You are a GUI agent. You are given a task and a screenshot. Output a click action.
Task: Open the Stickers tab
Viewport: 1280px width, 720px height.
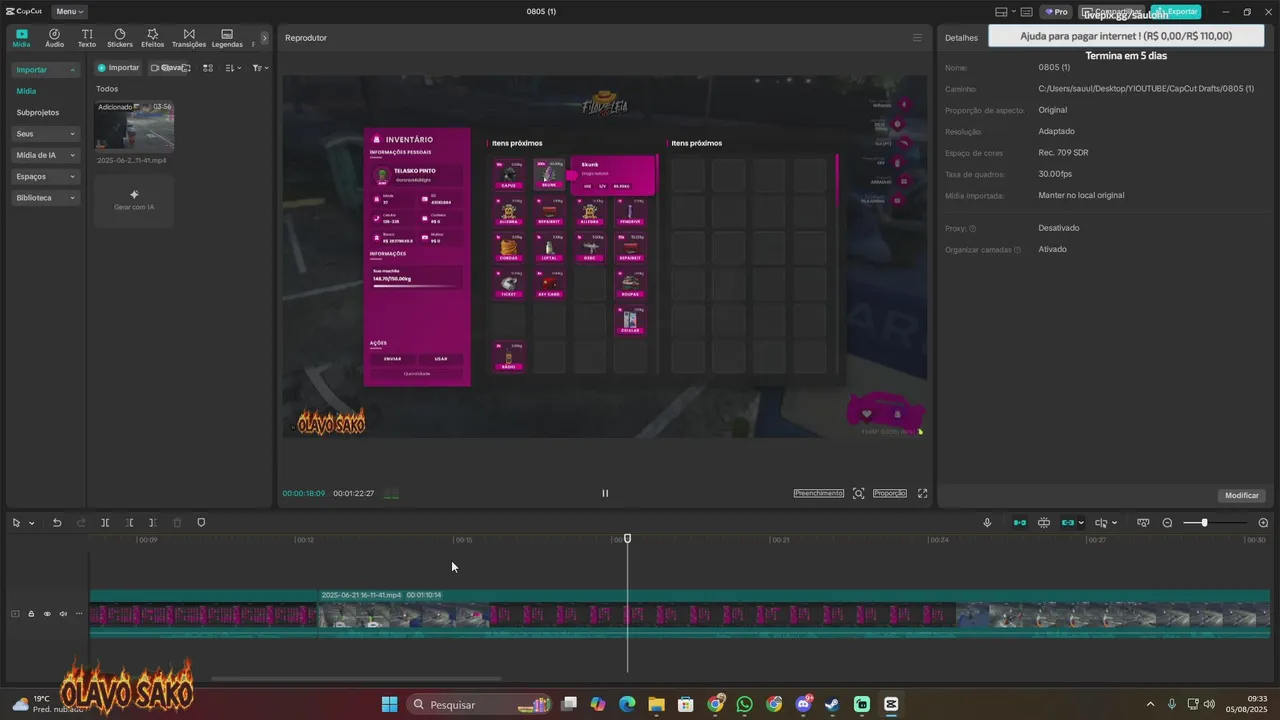120,38
